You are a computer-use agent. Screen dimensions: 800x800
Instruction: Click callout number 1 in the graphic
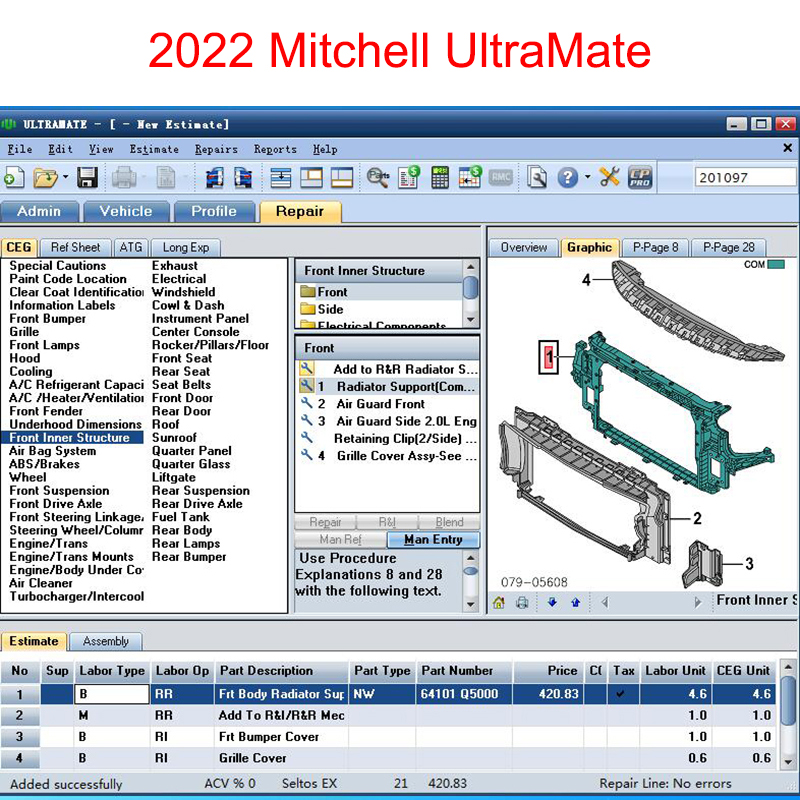(x=548, y=357)
